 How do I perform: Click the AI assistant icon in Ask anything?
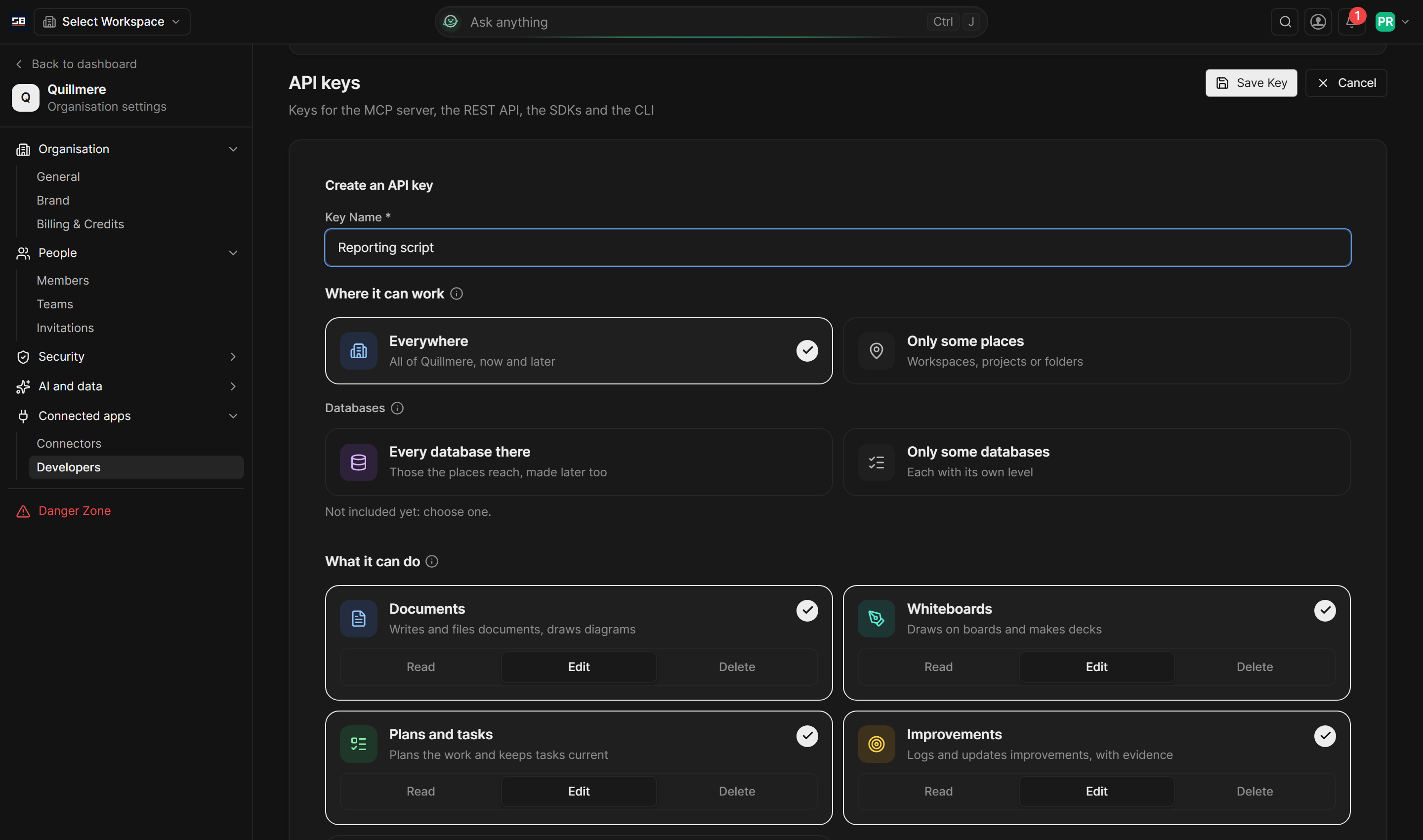(x=451, y=22)
